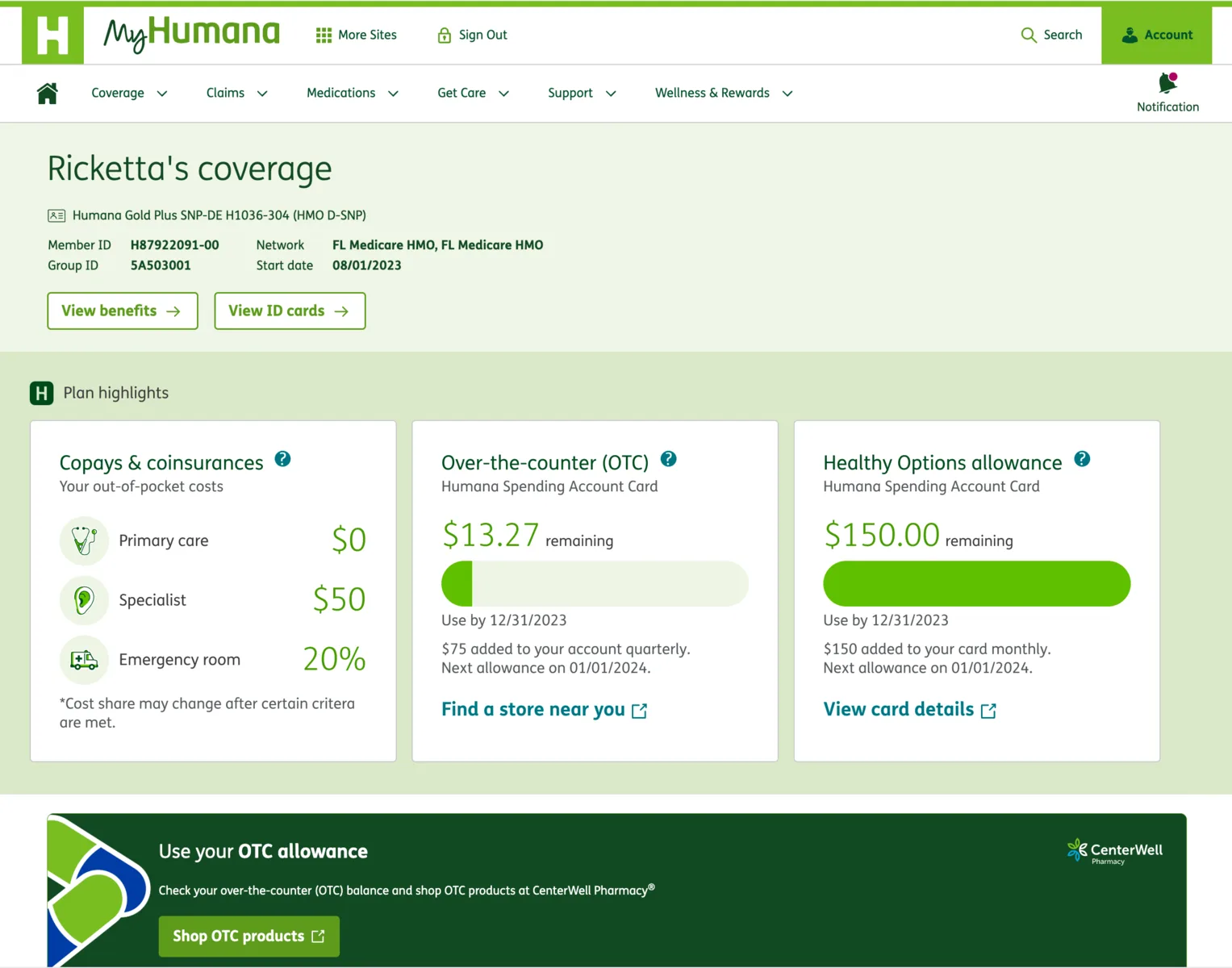Click the Emergency room 20% value
The width and height of the screenshot is (1232, 968).
pos(334,660)
